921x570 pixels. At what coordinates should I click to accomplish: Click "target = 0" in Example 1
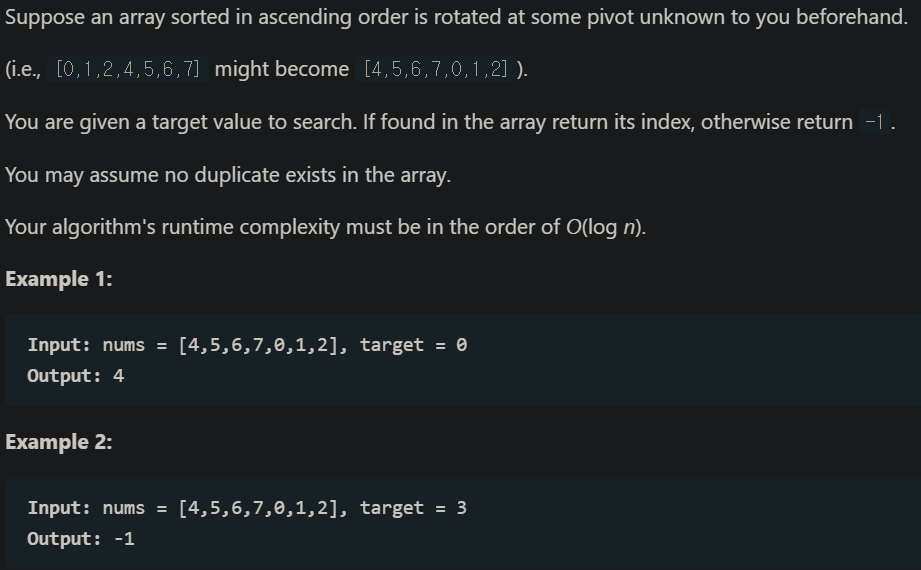(413, 345)
